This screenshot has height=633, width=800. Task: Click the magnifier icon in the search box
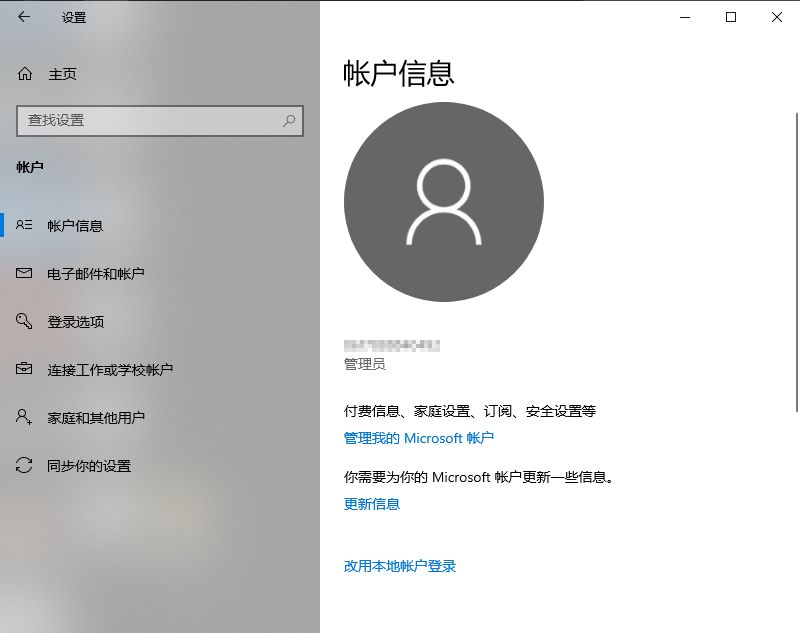pos(288,121)
